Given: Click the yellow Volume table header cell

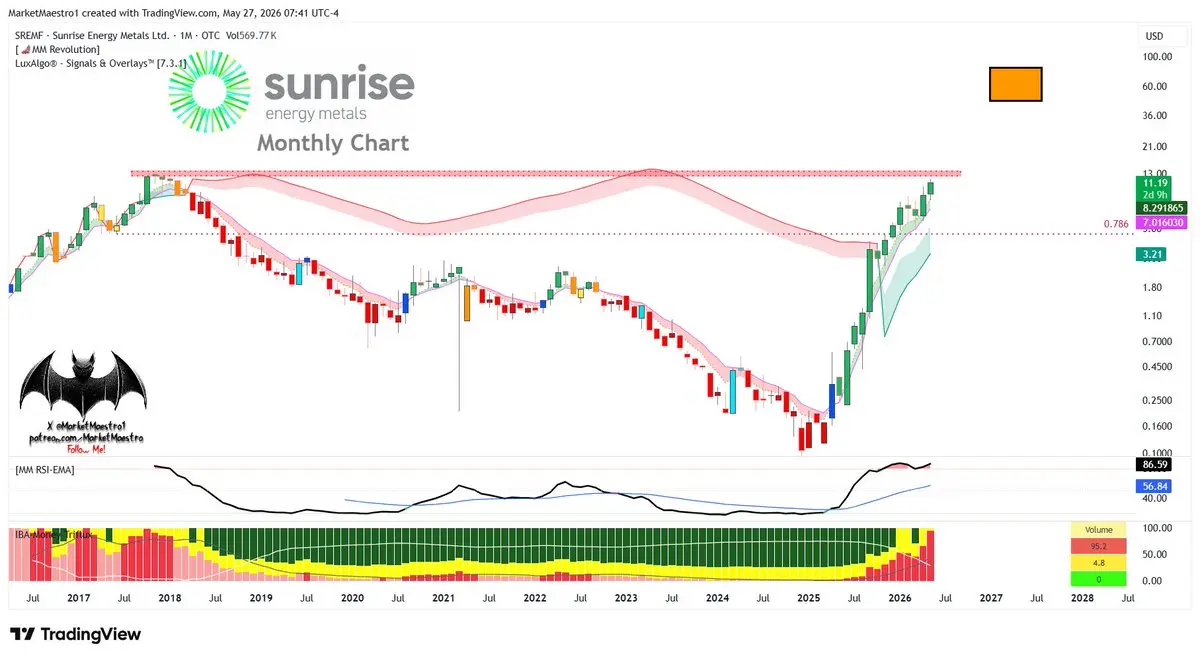Looking at the screenshot, I should 1098,532.
